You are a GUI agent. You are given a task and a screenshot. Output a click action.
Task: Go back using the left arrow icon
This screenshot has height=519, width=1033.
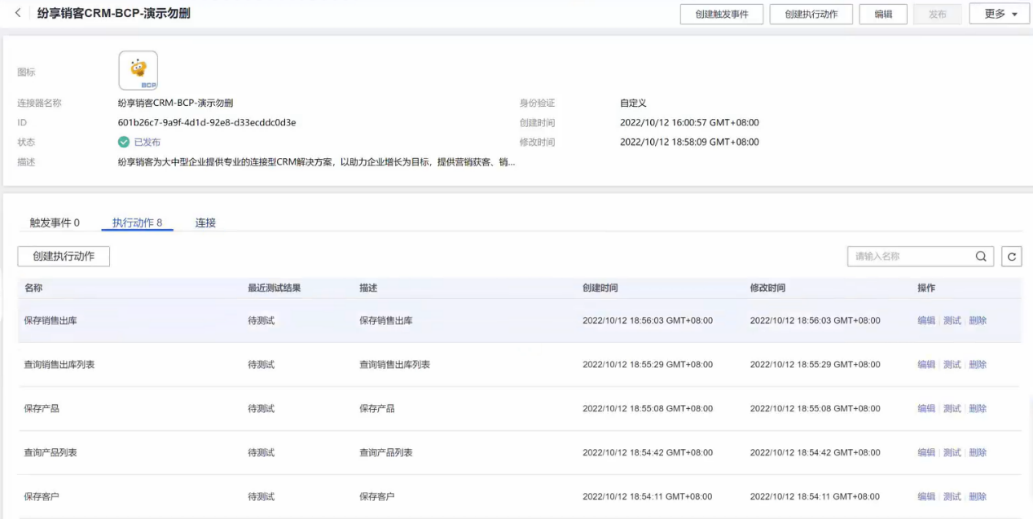tap(18, 13)
